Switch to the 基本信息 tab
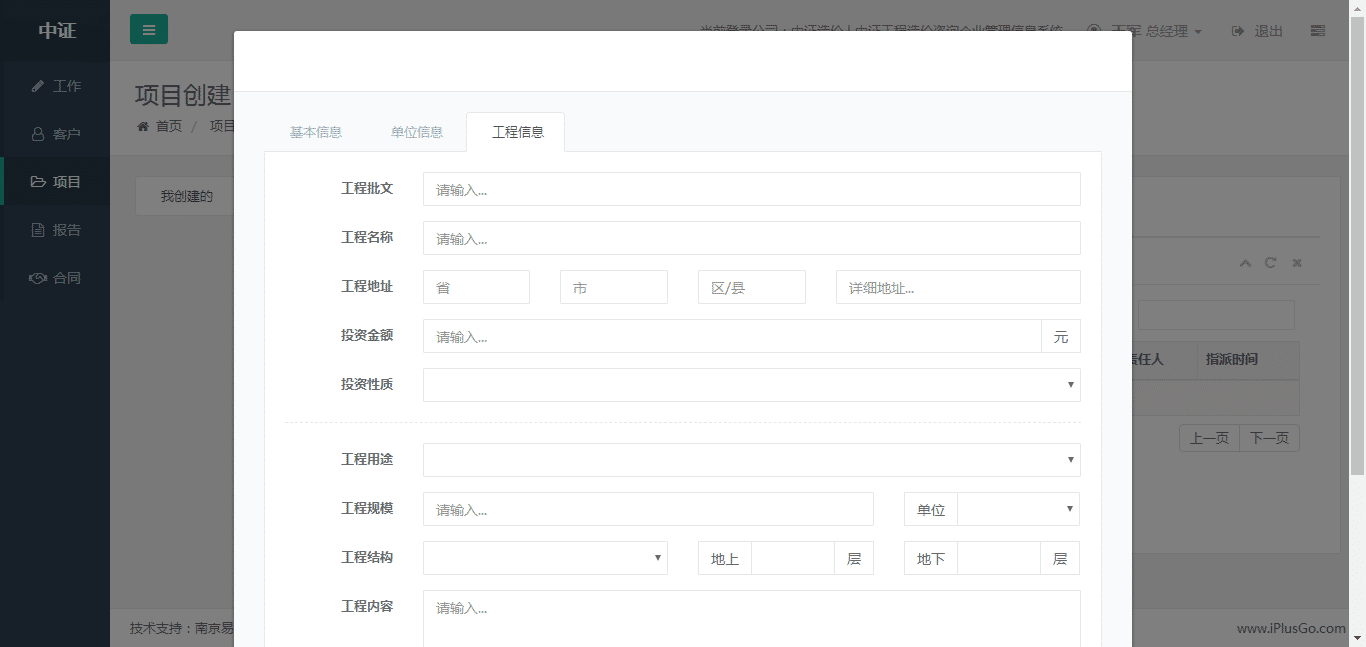 pyautogui.click(x=316, y=132)
